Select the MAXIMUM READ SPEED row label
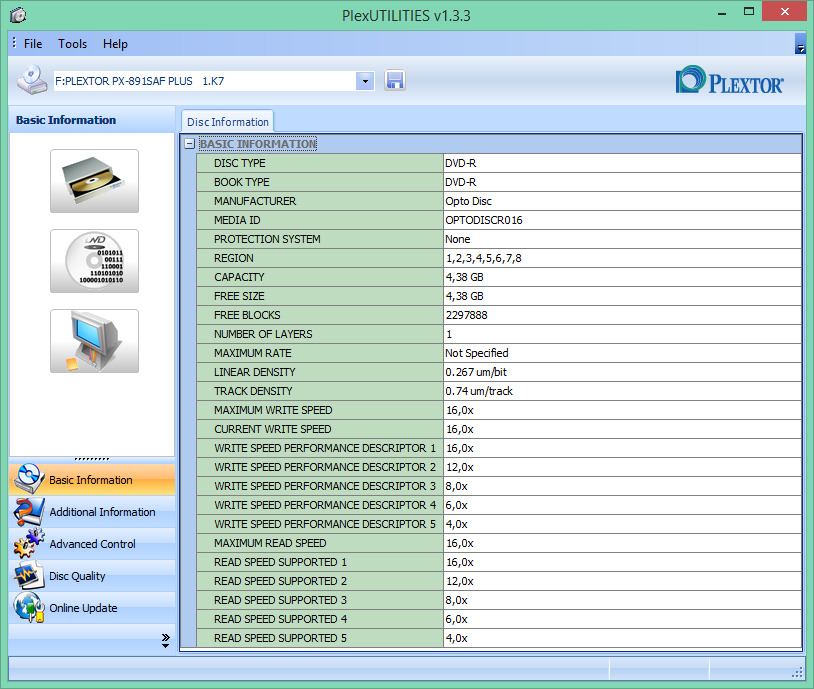 [270, 543]
